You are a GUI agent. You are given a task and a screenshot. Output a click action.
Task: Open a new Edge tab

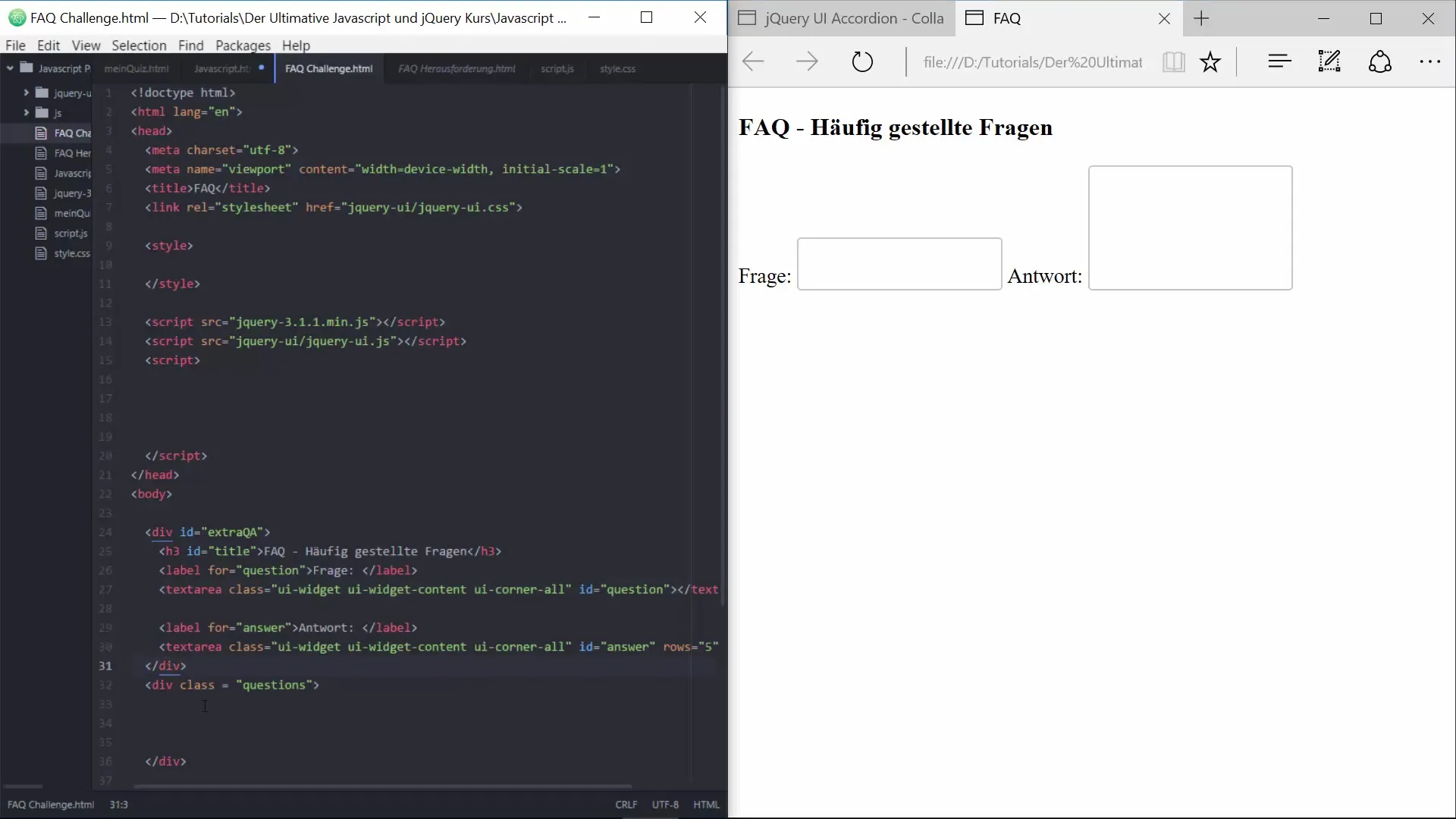click(1201, 19)
